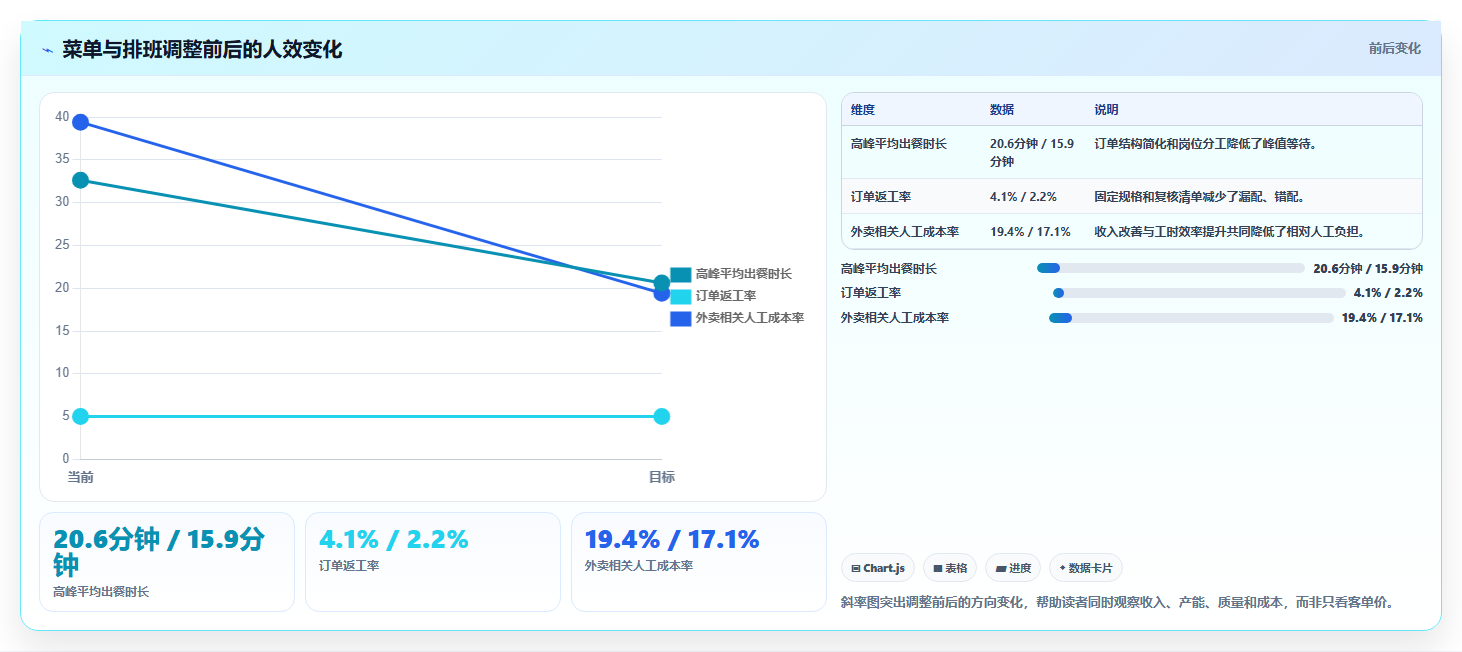Click the note 收入改善与工时效率提升共同降低了相对人工负担
The image size is (1462, 652).
click(x=1231, y=232)
